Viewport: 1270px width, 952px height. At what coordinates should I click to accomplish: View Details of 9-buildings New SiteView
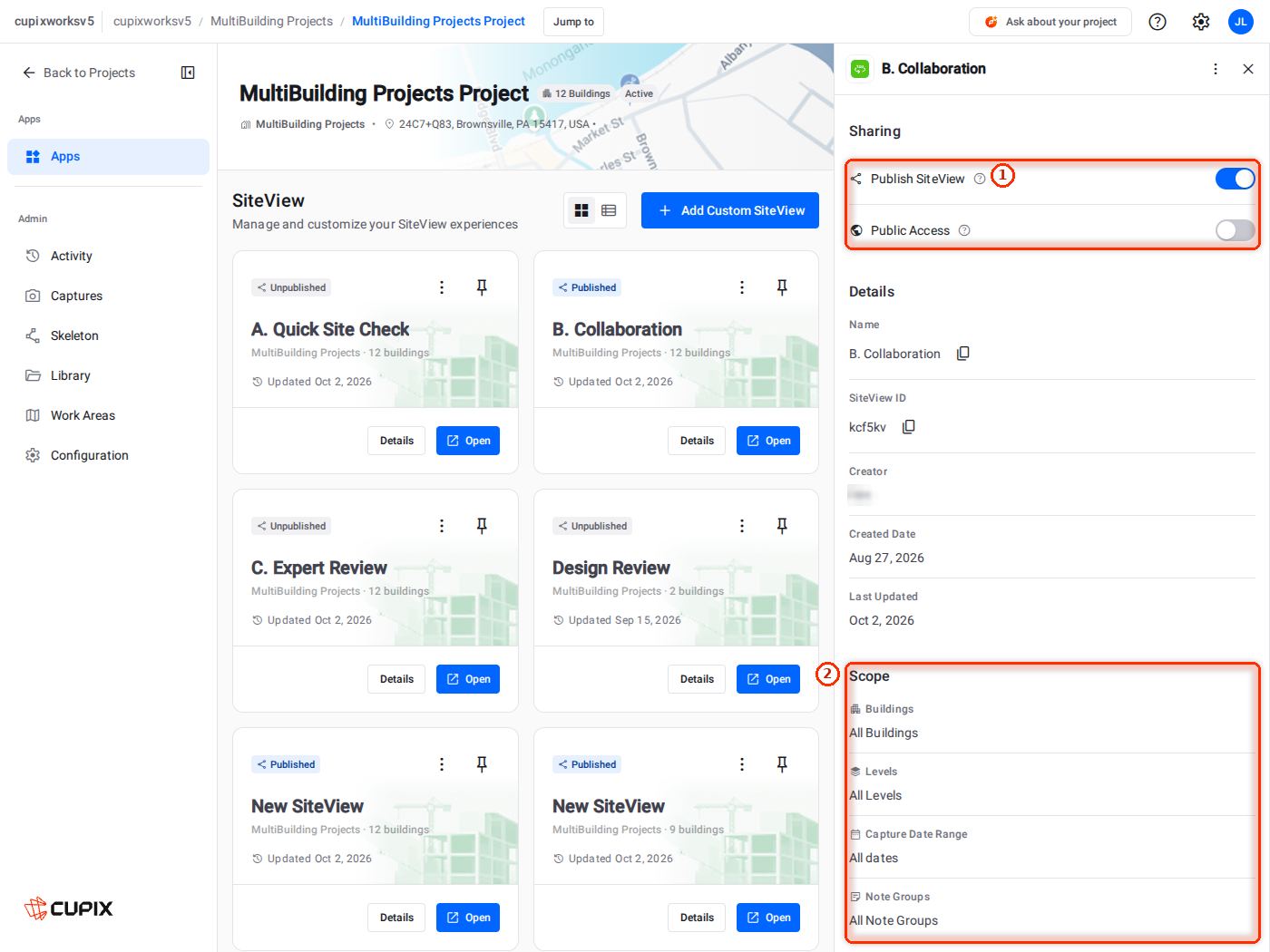point(697,918)
